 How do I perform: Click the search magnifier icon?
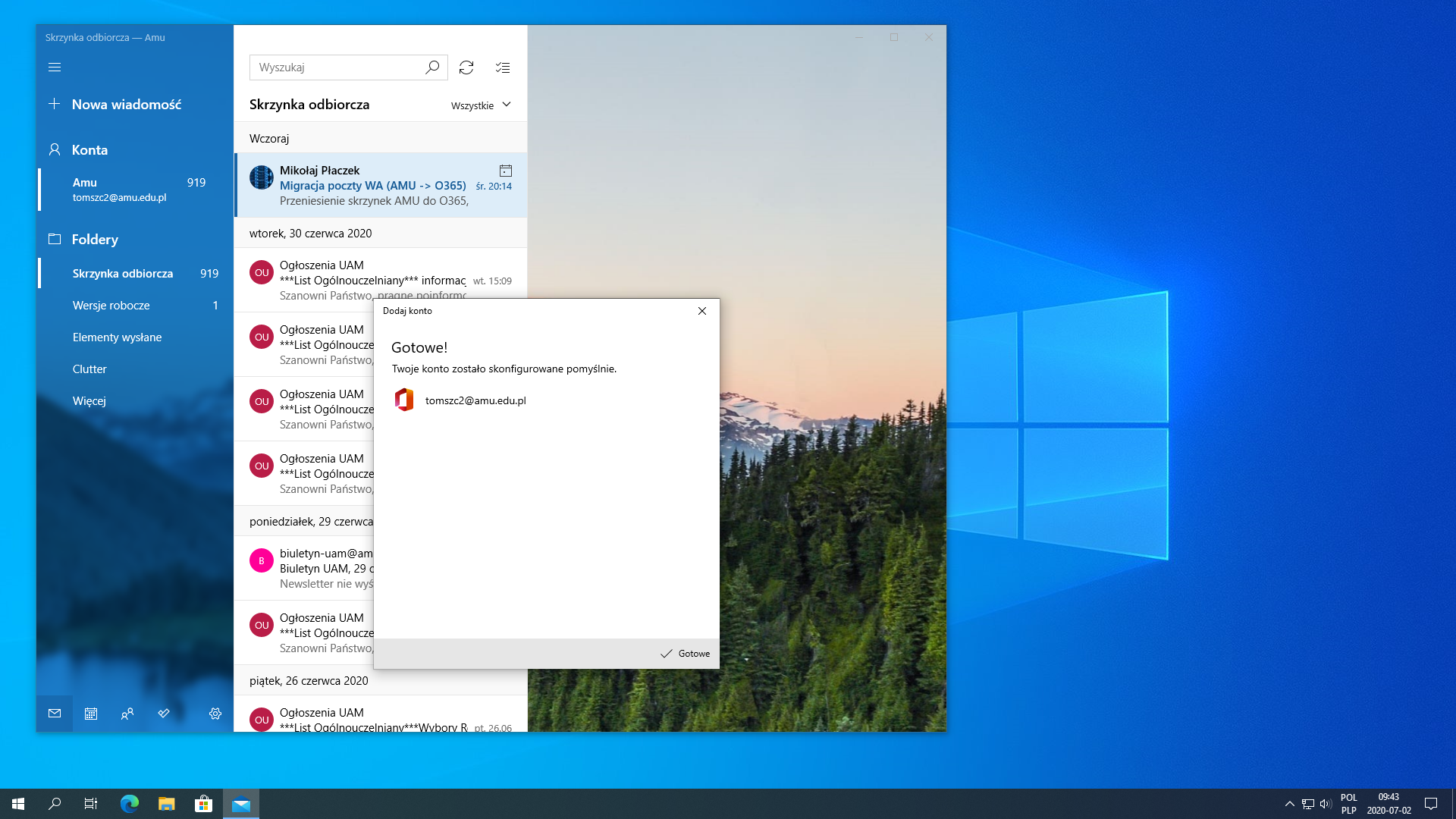432,67
